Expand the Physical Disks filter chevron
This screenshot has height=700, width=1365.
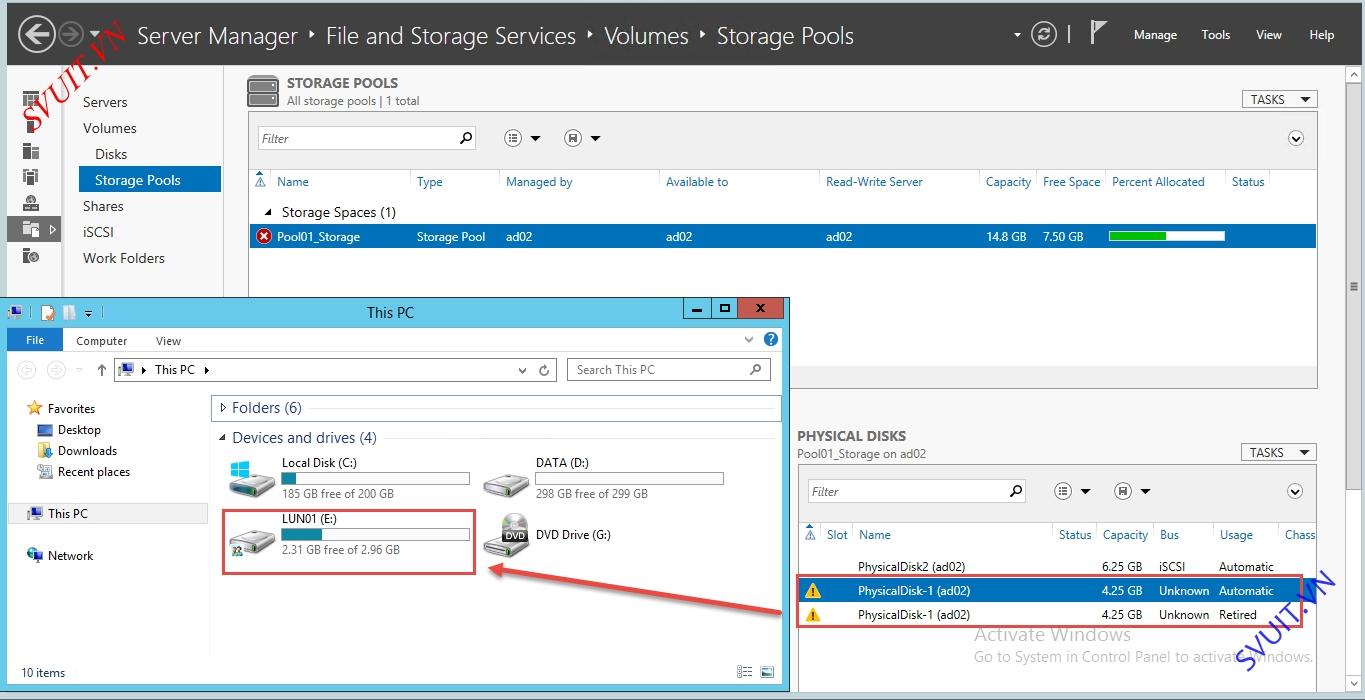coord(1296,491)
